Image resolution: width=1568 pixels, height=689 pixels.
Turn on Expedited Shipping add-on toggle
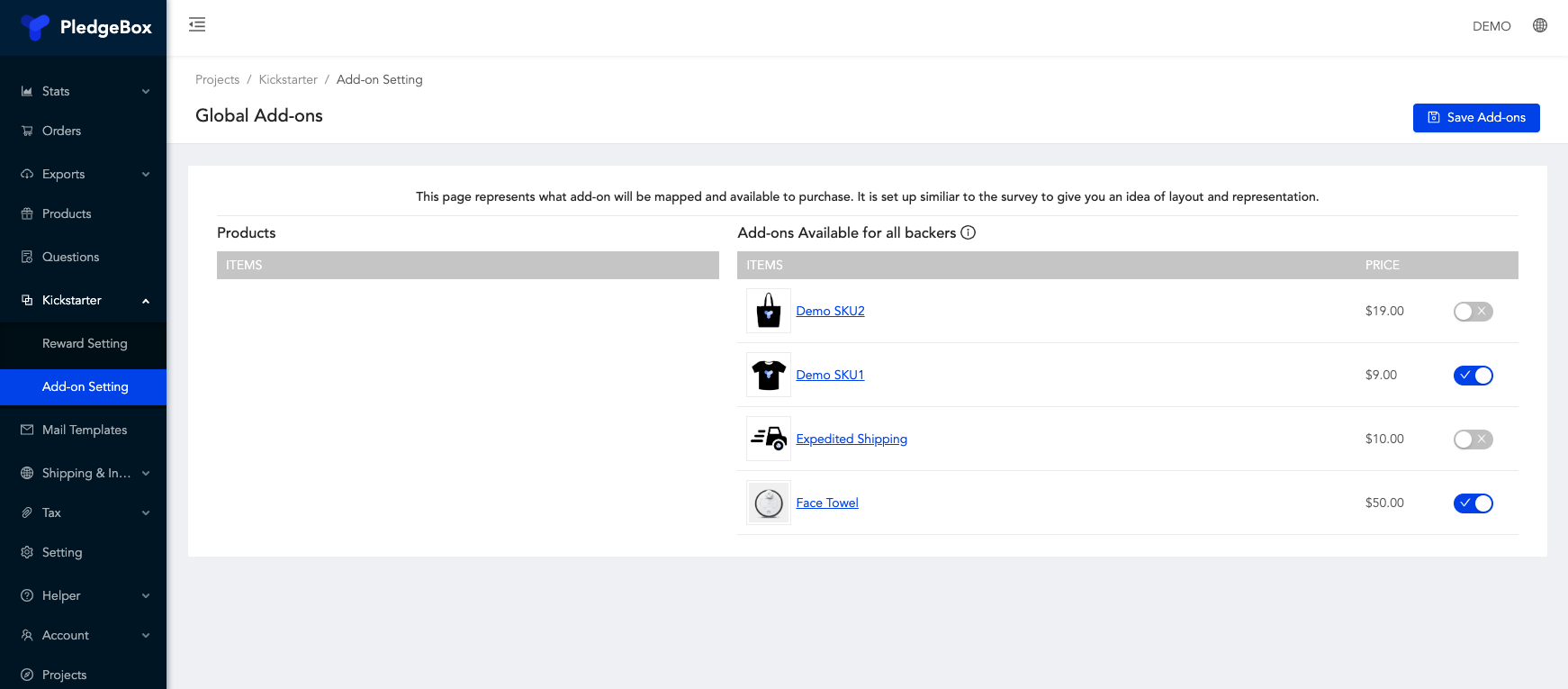pyautogui.click(x=1473, y=440)
